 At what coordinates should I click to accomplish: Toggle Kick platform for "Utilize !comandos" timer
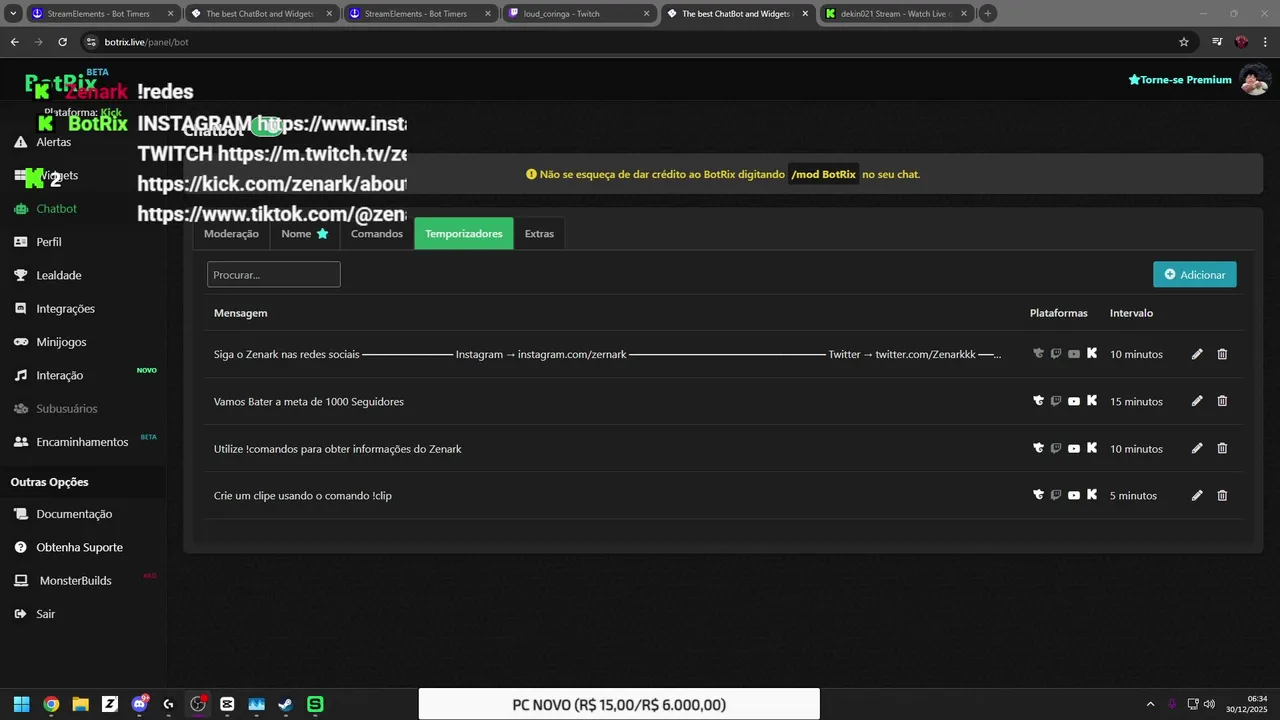1092,448
